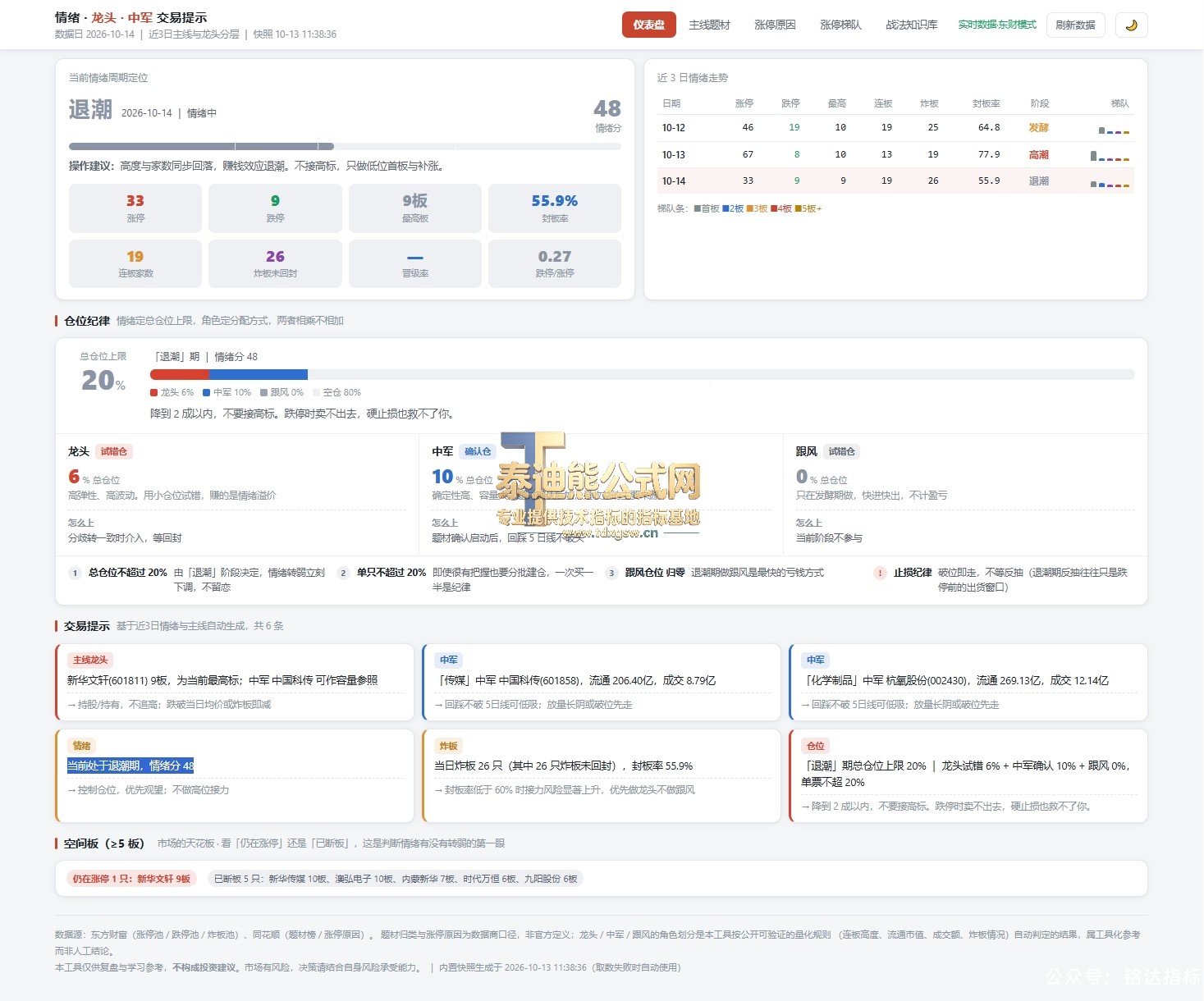Click rule number 1 circle badge
Image resolution: width=1204 pixels, height=1001 pixels.
(76, 573)
